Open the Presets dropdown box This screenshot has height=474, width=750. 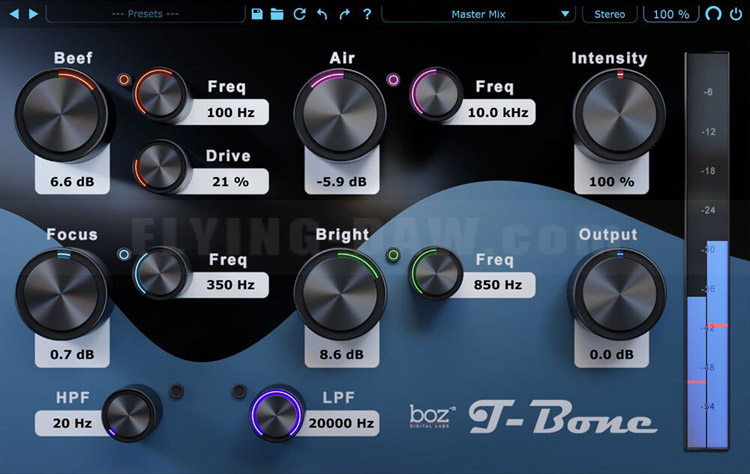145,14
